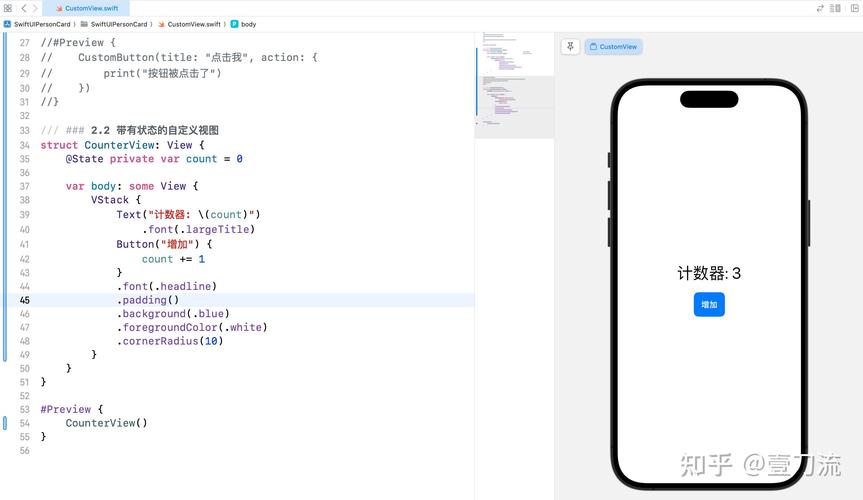
Task: Click 'var body: some View {' line
Action: [132, 186]
